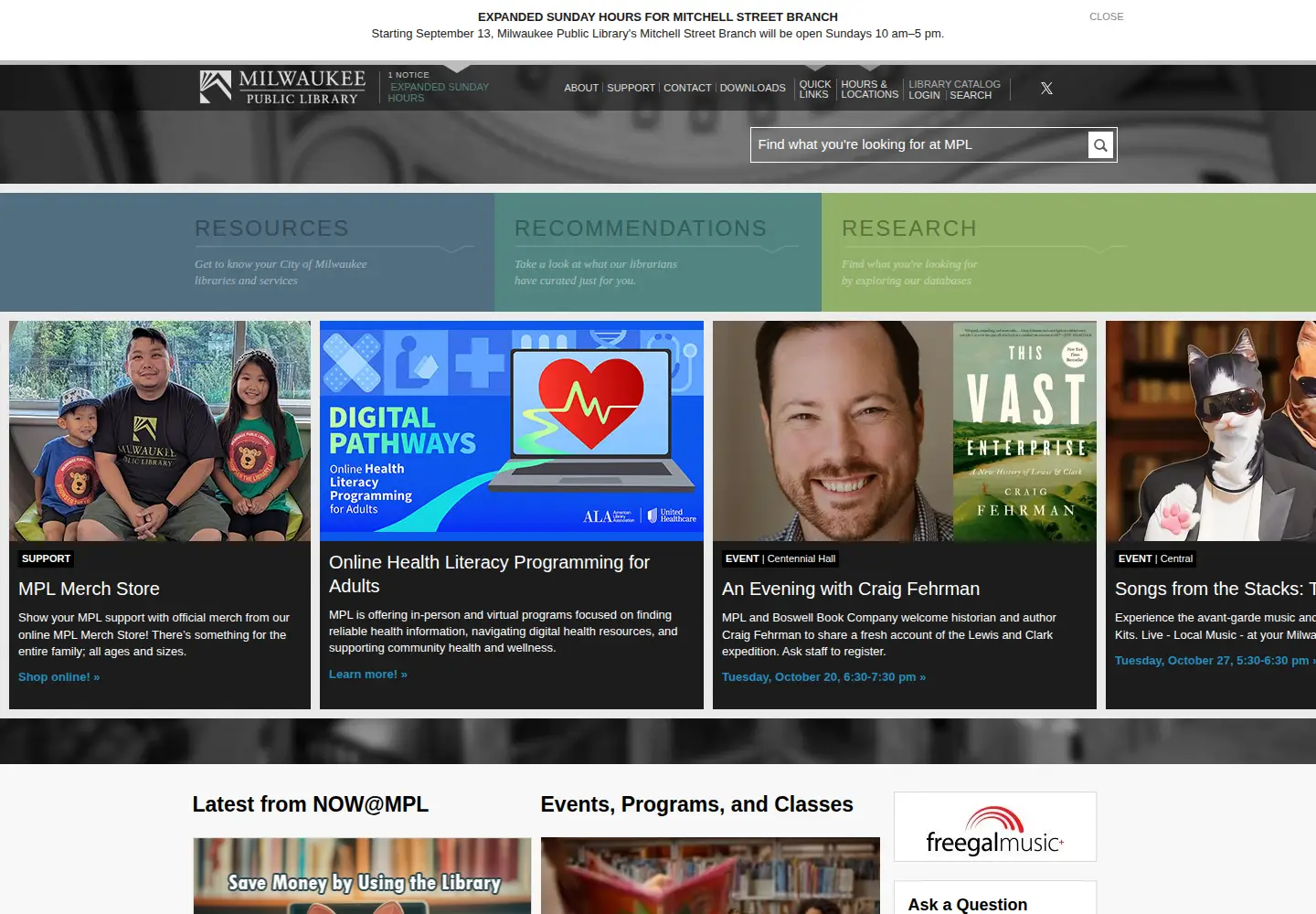This screenshot has width=1316, height=914.
Task: Open the Downloads menu item
Action: [752, 89]
